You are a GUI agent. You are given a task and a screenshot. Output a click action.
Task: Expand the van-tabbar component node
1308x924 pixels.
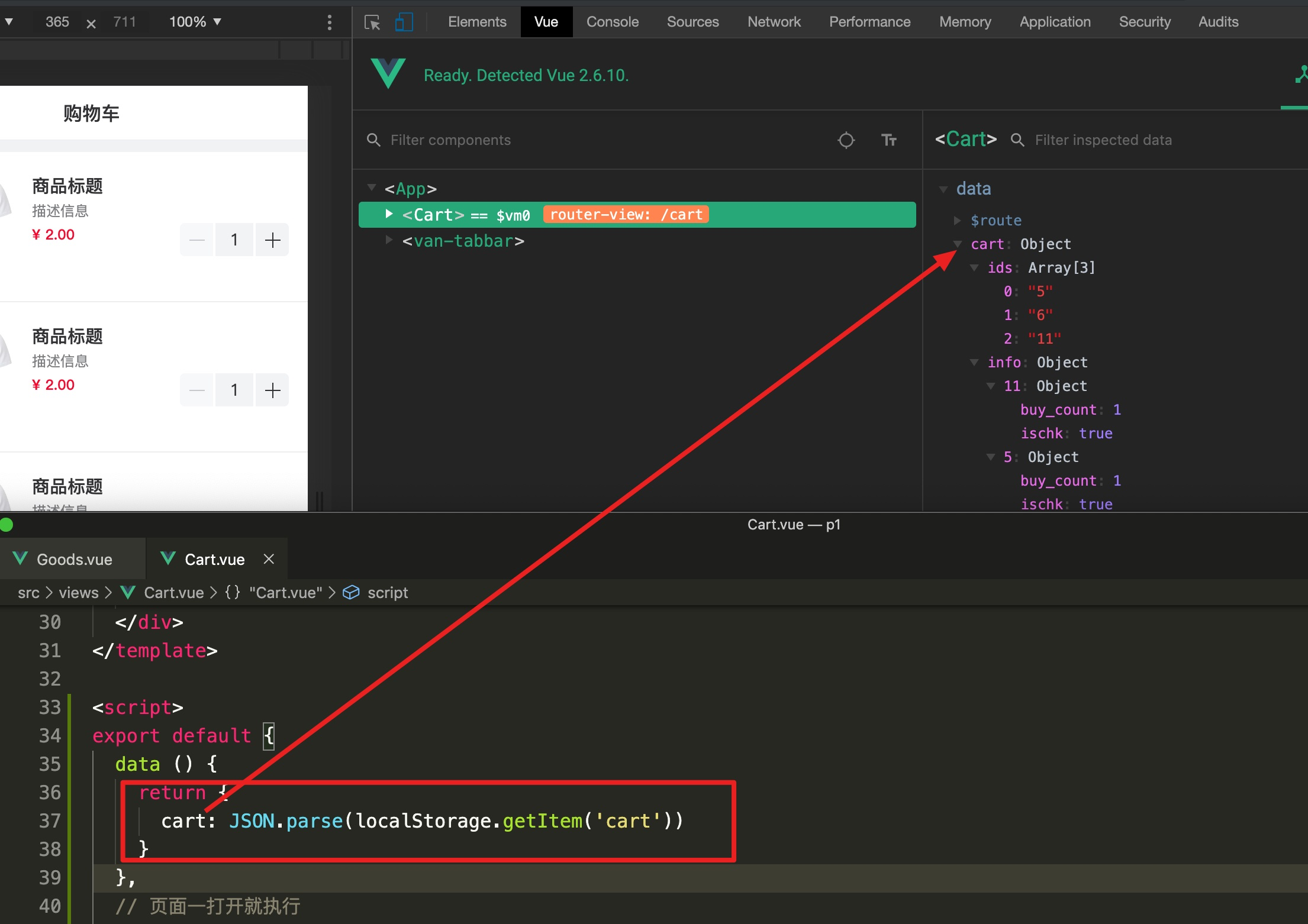(389, 240)
